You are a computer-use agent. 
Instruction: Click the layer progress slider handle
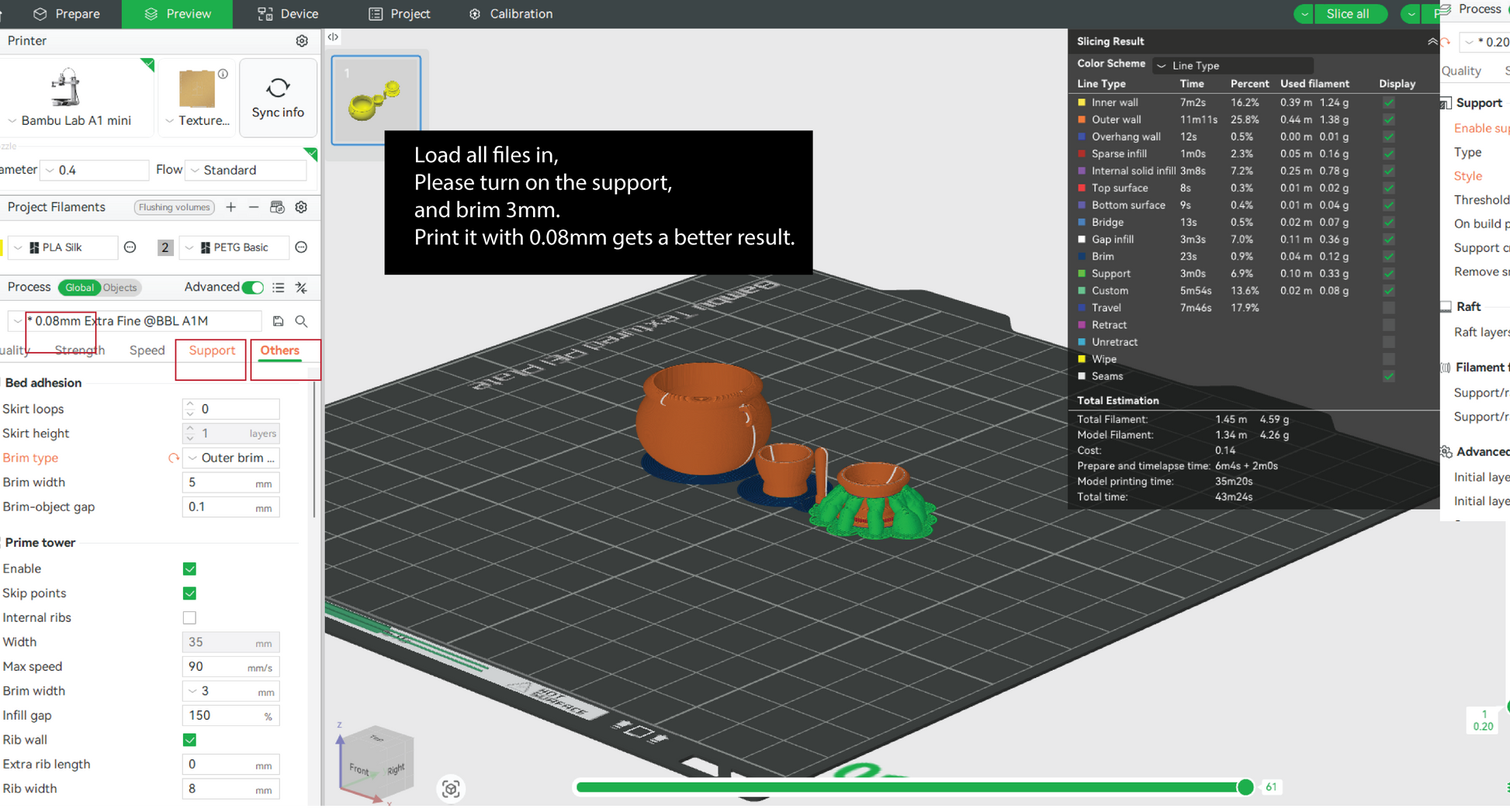[1245, 787]
